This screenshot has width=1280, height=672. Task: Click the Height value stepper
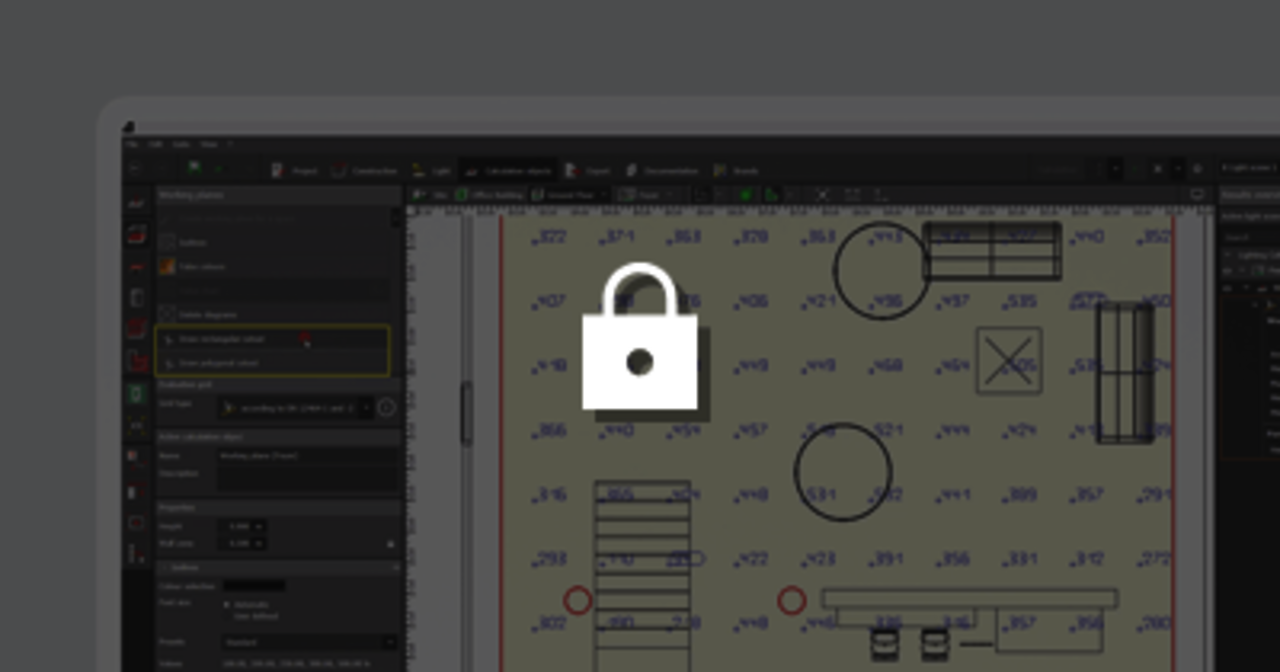(x=258, y=526)
